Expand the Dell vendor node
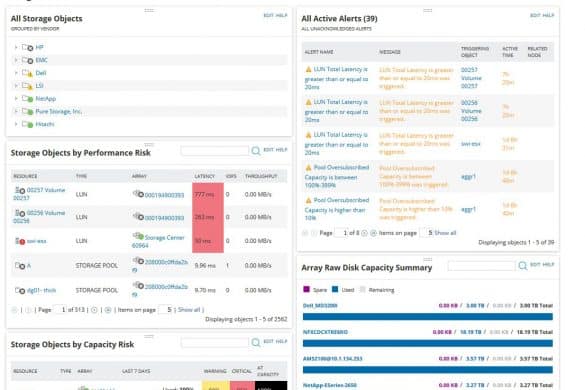 click(16, 73)
